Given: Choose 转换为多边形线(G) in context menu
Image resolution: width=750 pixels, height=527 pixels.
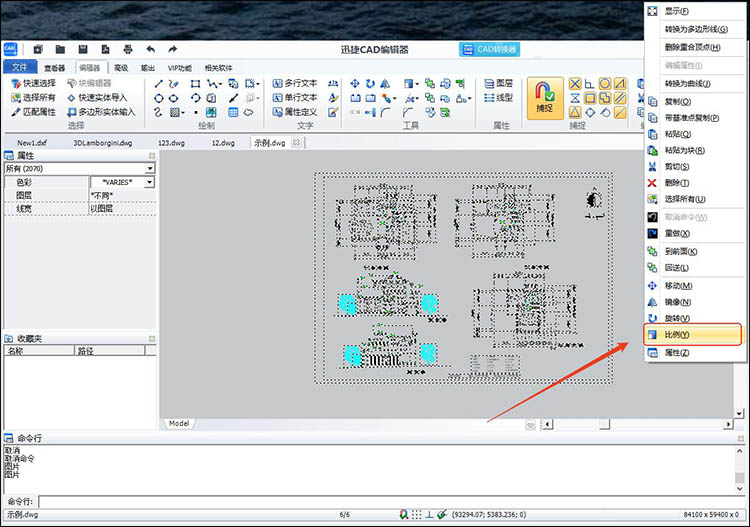Looking at the screenshot, I should coord(696,29).
